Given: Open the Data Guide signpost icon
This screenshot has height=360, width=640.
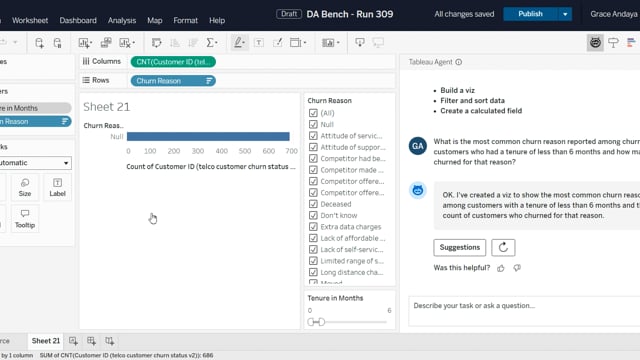Looking at the screenshot, I should click(x=613, y=42).
